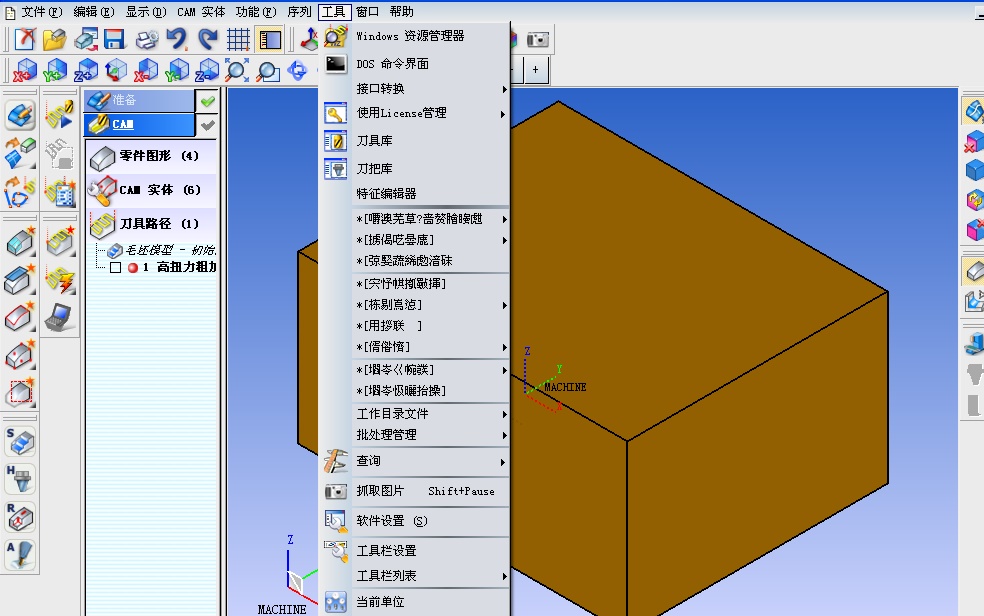Click the toolpath lightning bolt sidebar icon
The height and width of the screenshot is (616, 984).
60,279
